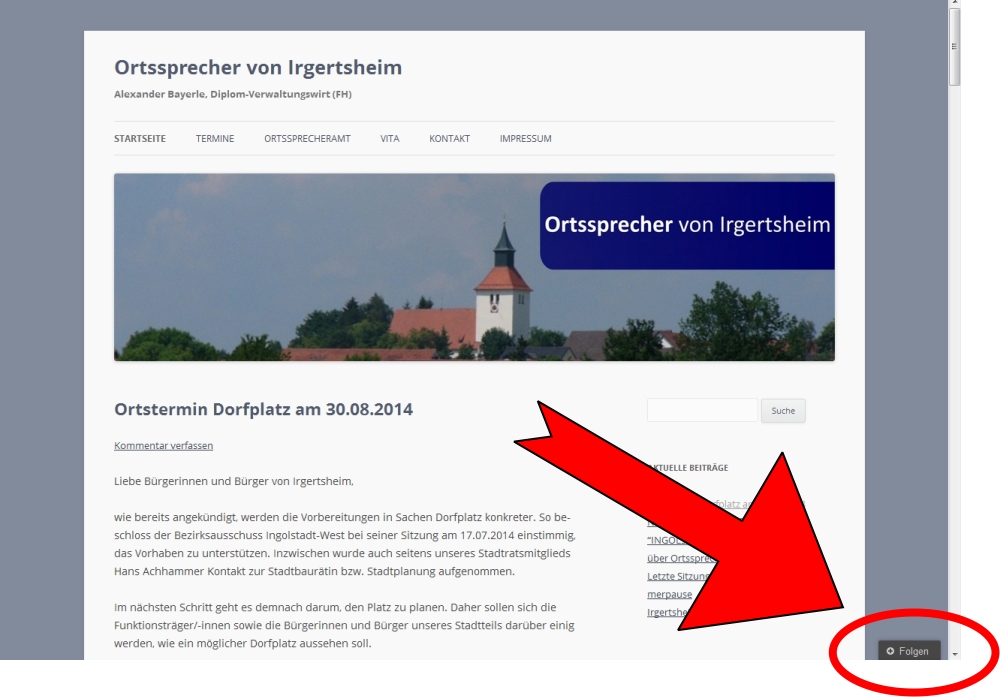The image size is (1000, 697).
Task: Open post title Ortstermin Dorfplatz am 30.08.2014
Action: [263, 409]
